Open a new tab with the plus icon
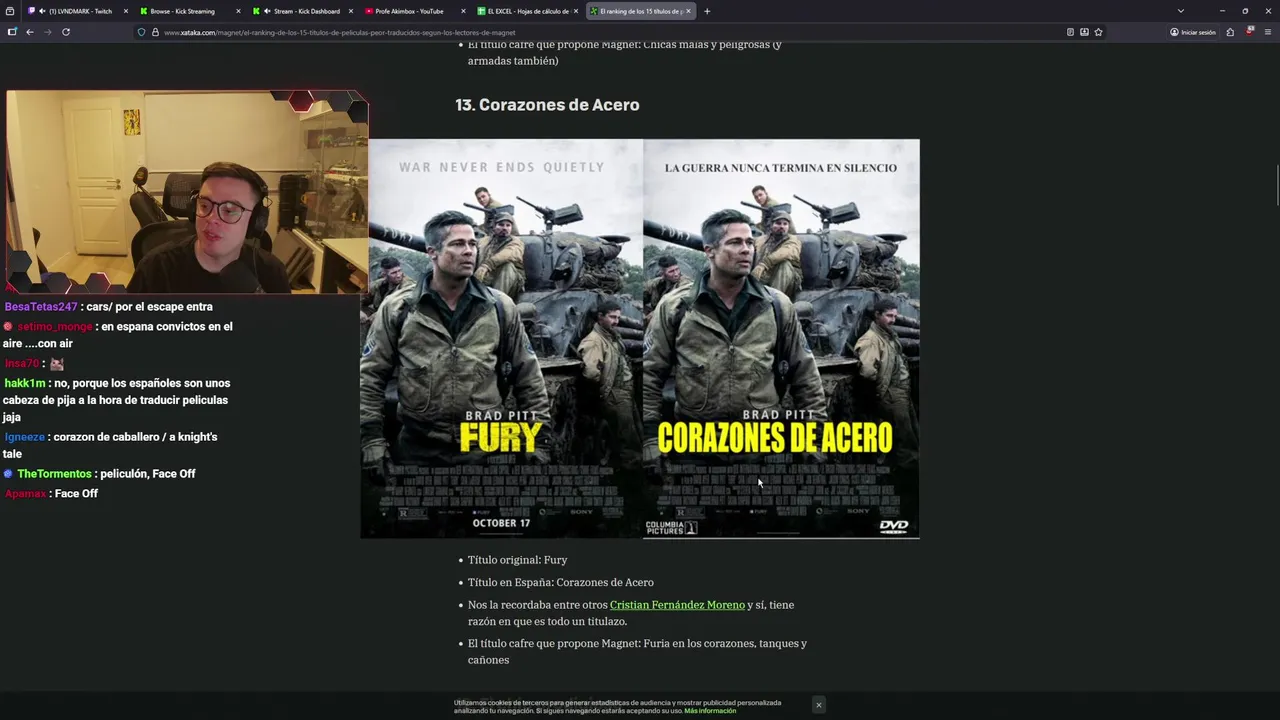 [707, 11]
